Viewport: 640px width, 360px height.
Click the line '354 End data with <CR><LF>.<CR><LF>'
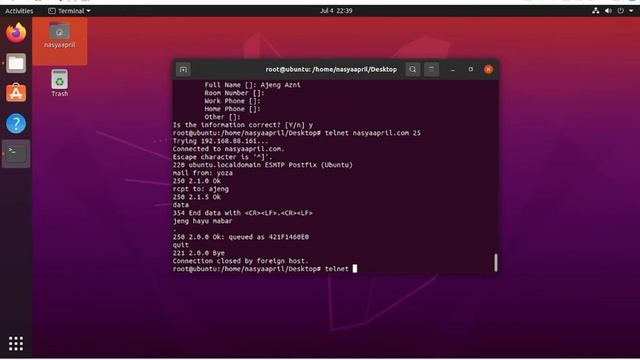click(x=242, y=213)
